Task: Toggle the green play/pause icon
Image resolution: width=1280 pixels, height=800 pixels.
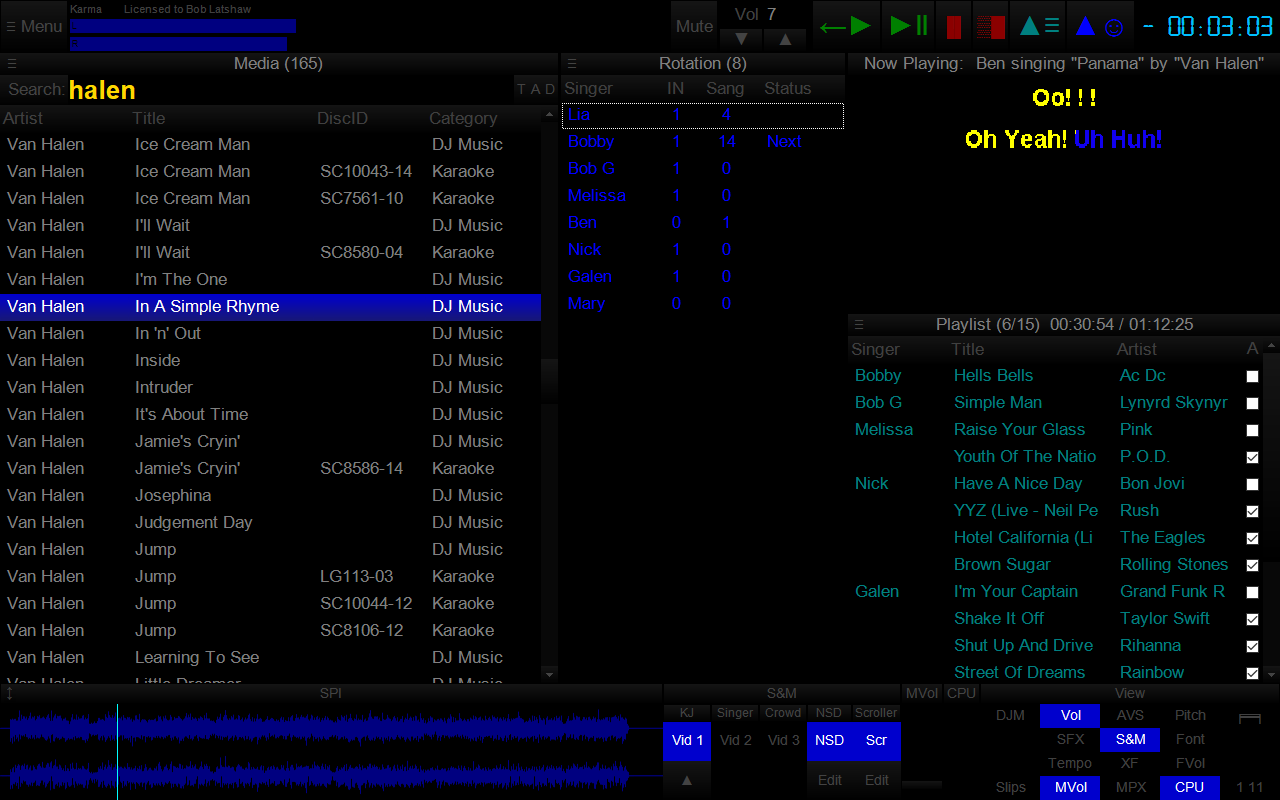Action: coord(908,26)
